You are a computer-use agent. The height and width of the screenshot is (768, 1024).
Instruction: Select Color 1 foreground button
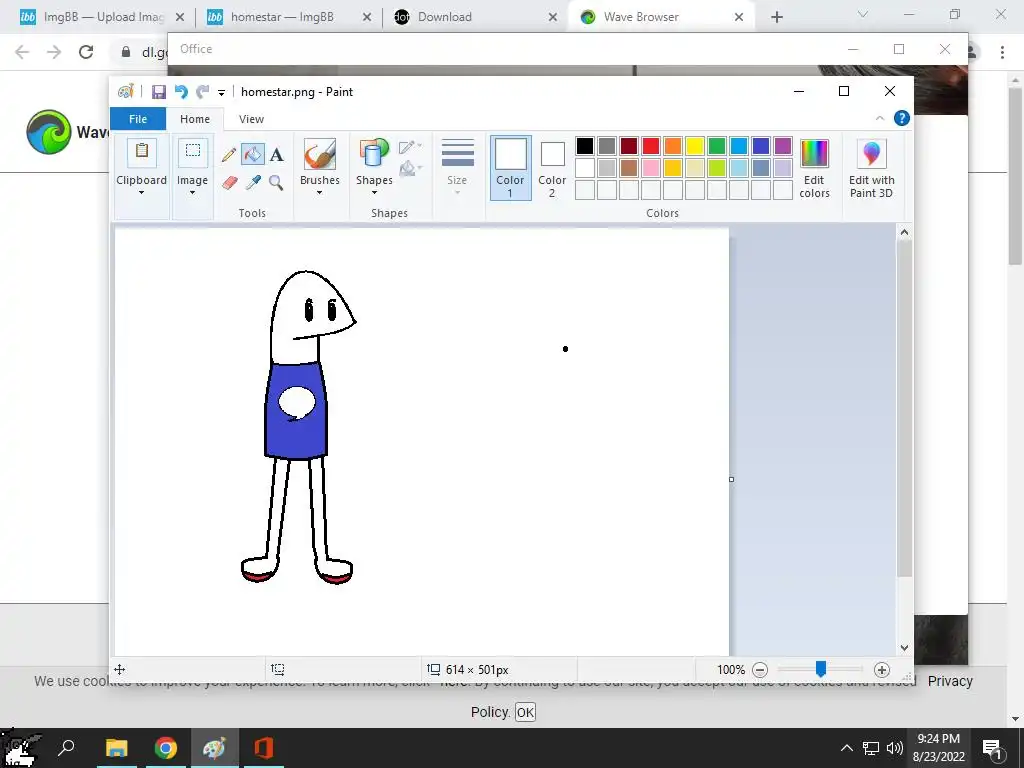(x=510, y=167)
